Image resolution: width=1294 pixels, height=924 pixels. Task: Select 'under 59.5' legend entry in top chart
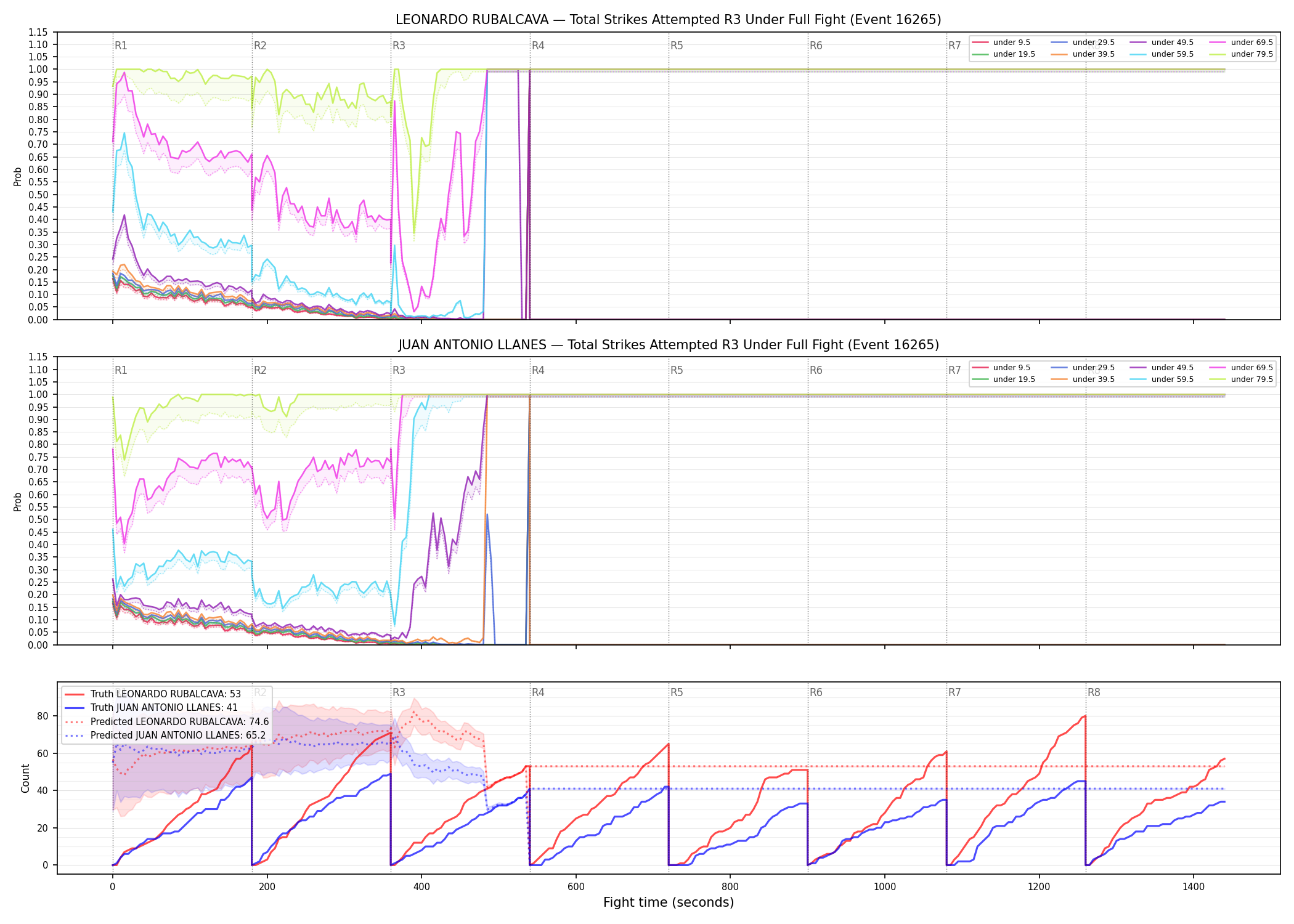click(1162, 54)
